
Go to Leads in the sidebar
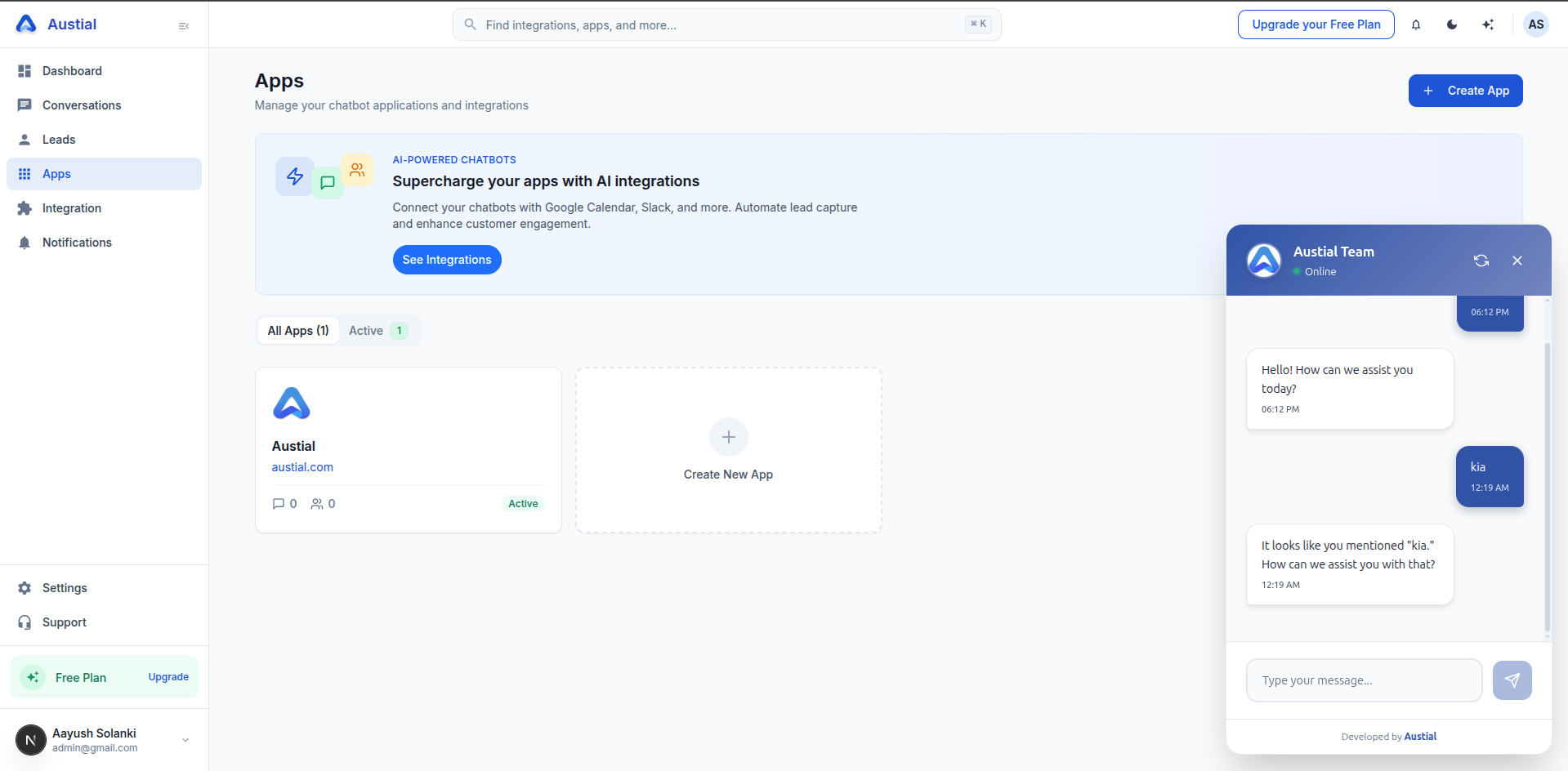104,140
